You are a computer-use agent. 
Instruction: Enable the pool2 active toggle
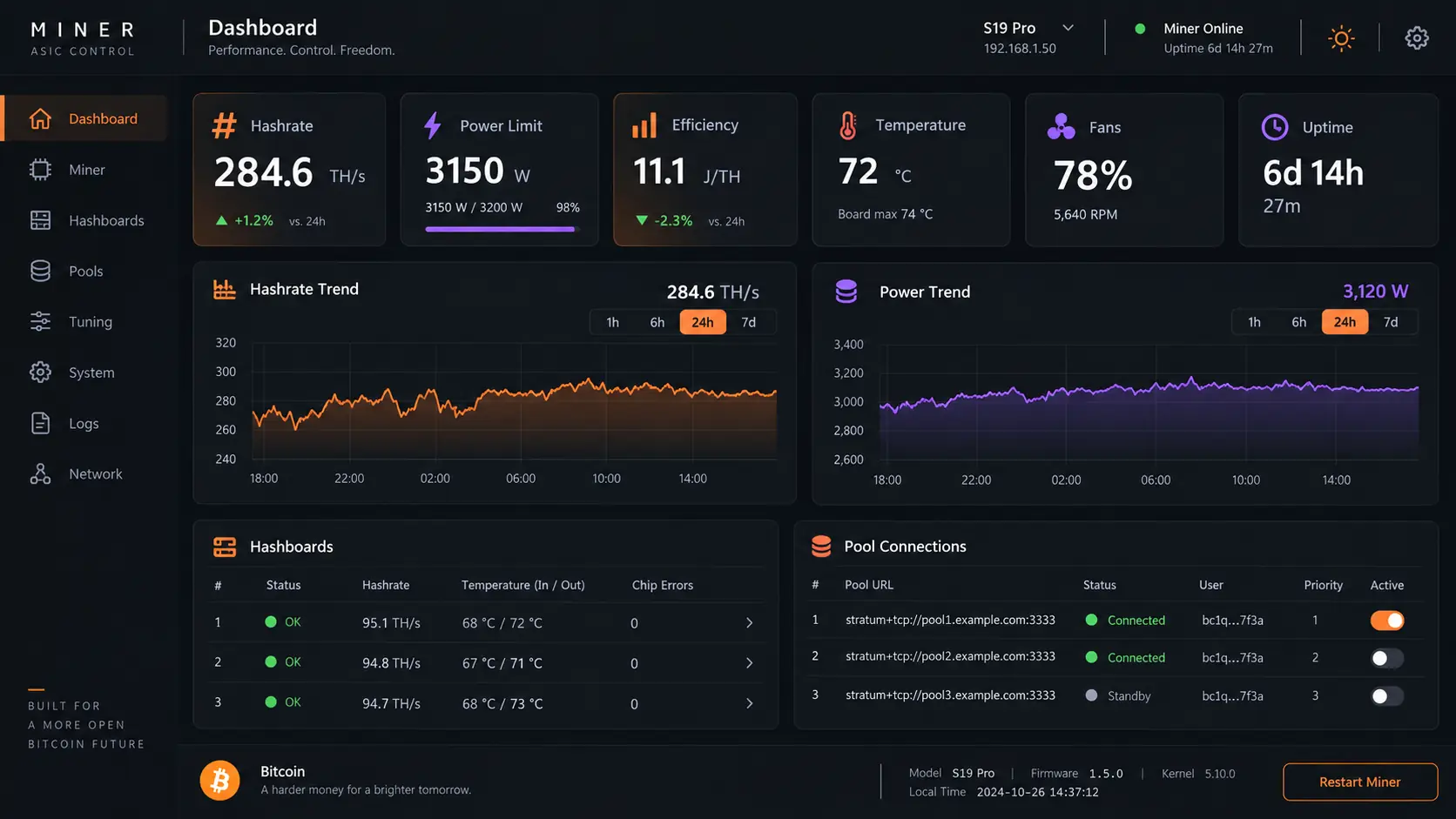1387,658
